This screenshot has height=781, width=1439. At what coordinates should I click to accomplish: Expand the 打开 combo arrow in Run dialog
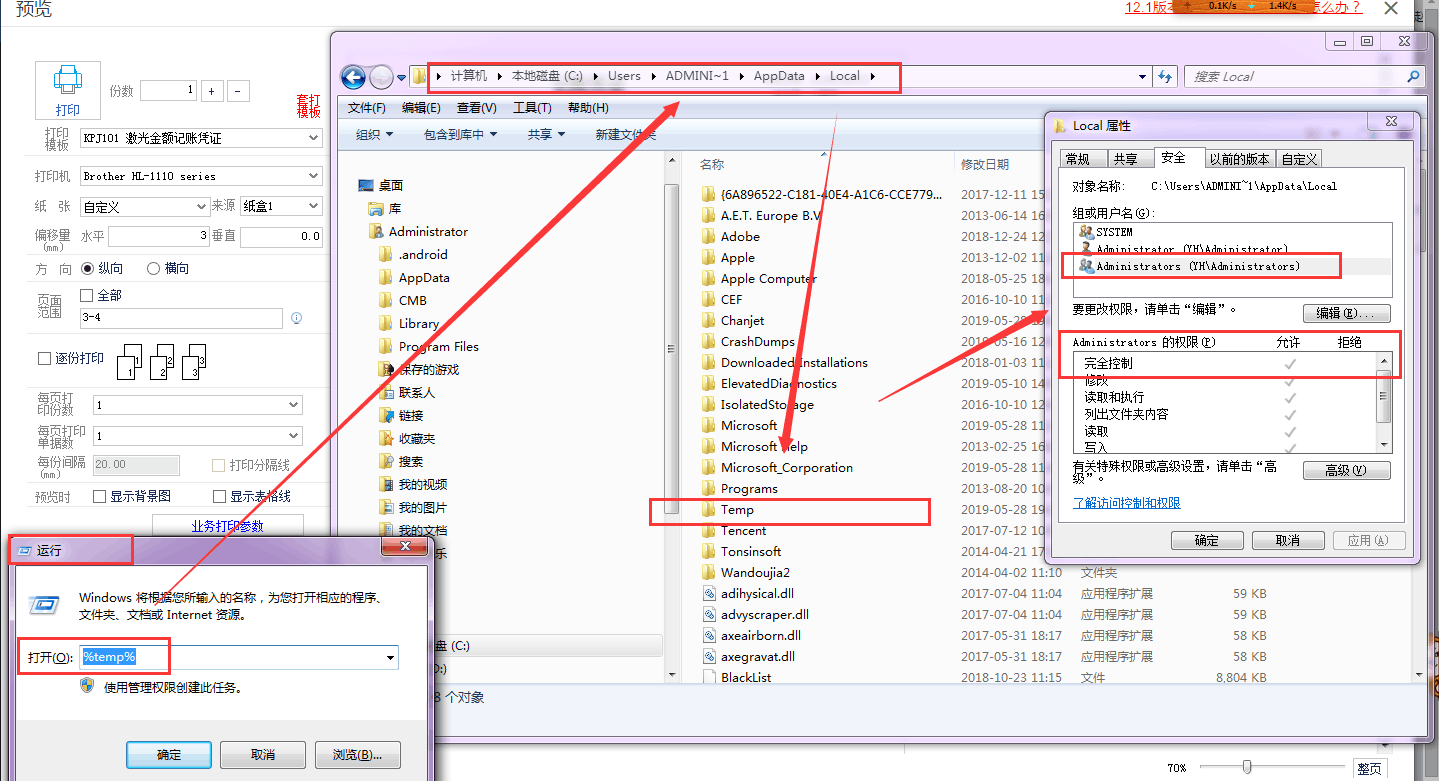[390, 658]
